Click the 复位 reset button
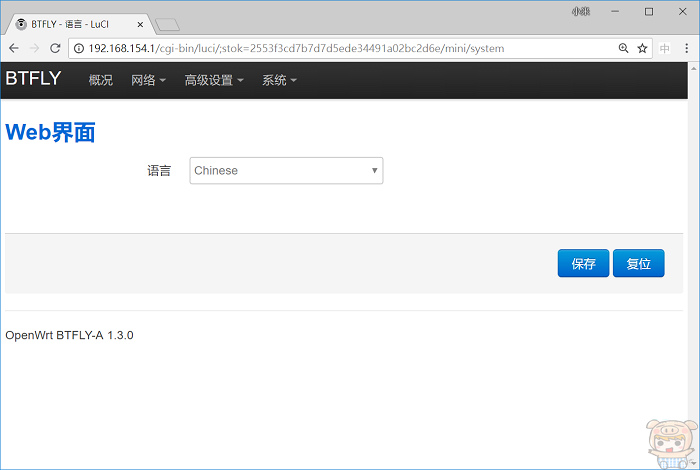 pyautogui.click(x=638, y=263)
